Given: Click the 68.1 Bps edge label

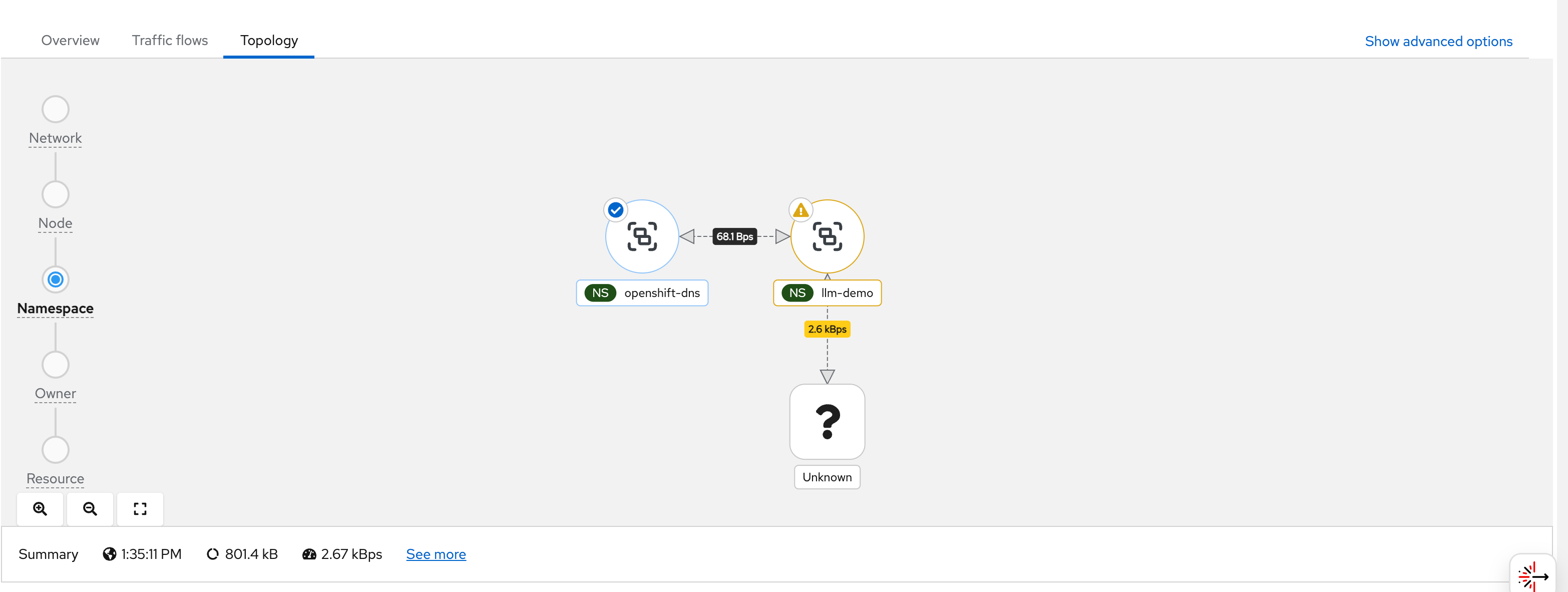Looking at the screenshot, I should (734, 236).
